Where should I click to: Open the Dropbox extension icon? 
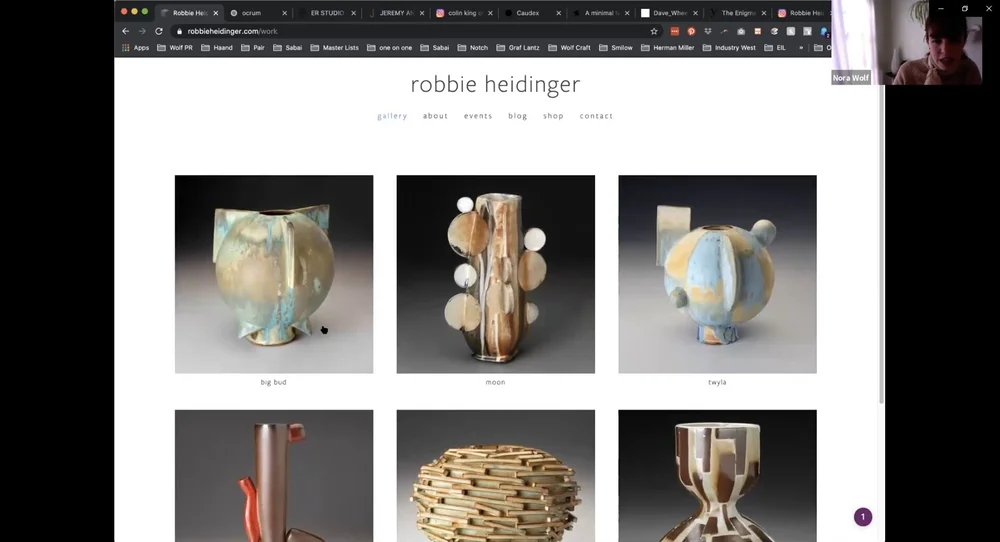(x=707, y=31)
